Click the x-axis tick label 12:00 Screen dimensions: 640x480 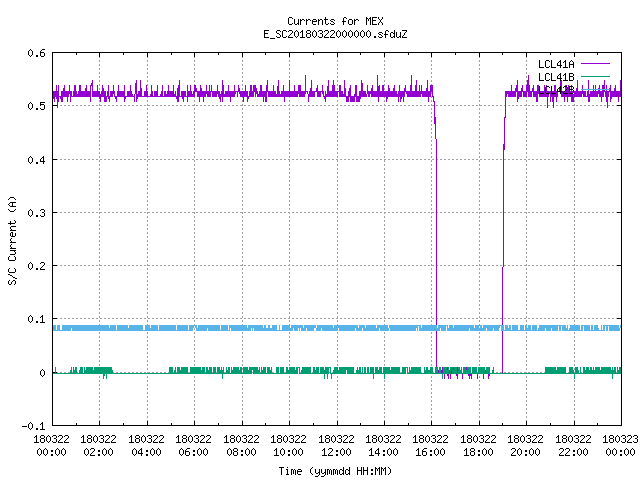tap(336, 452)
